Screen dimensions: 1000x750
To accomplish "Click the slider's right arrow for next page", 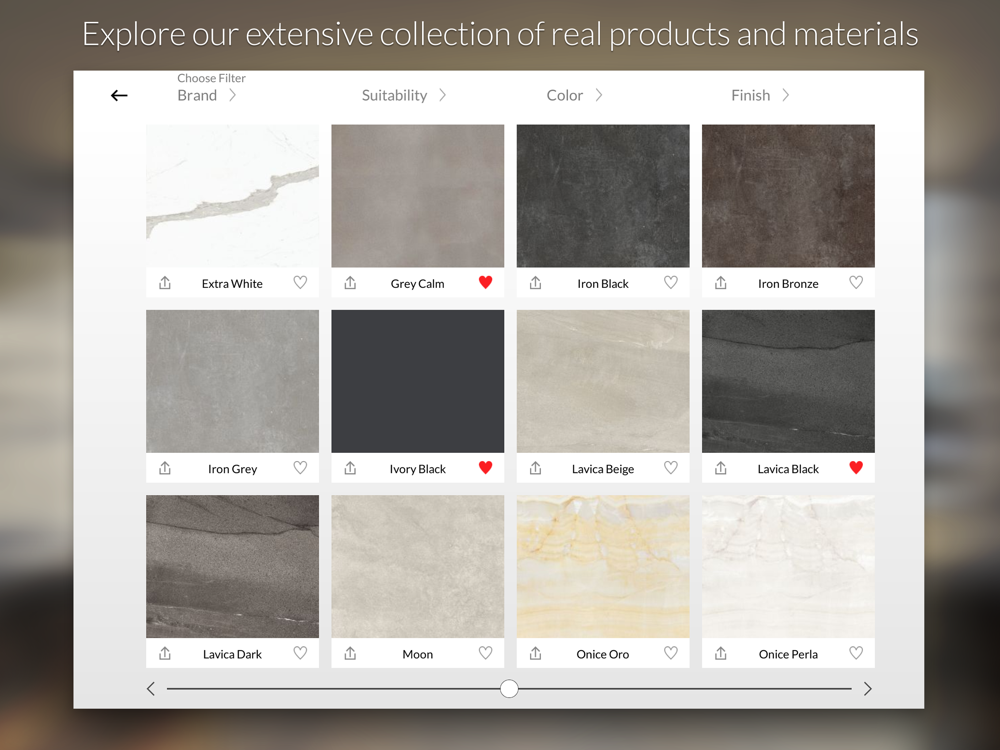I will (x=867, y=689).
